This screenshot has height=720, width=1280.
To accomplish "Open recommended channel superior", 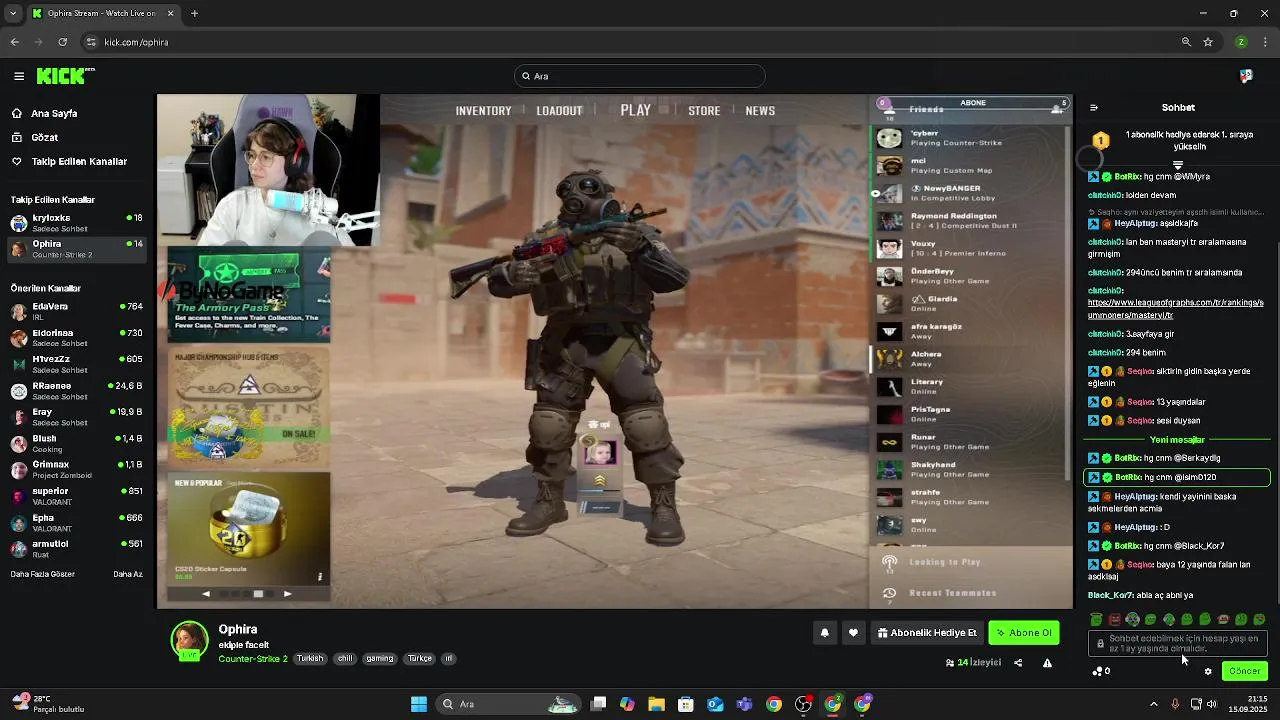I will point(75,496).
